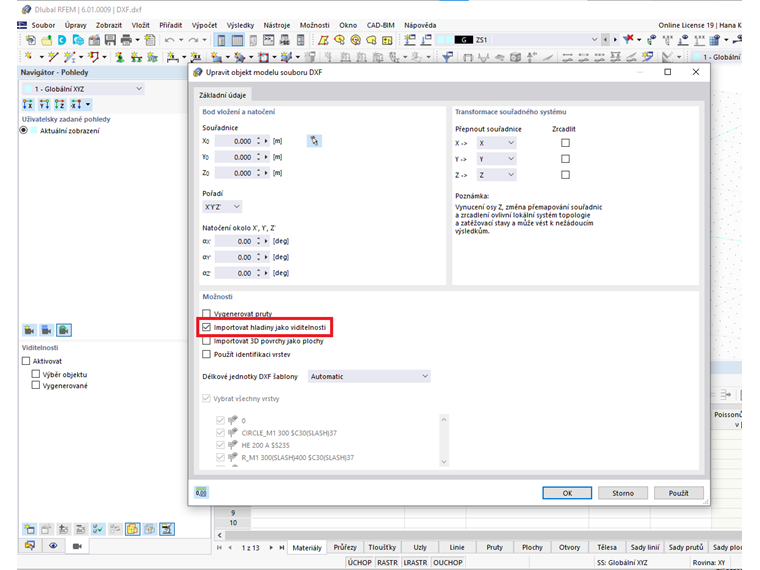Open the Y -> coordinate mapping dropdown
The image size is (760, 570).
(496, 159)
